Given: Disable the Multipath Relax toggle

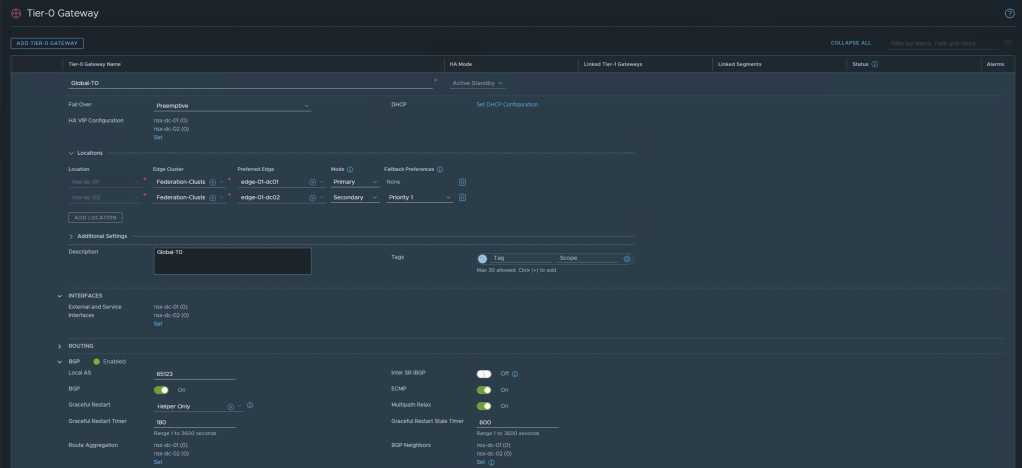Looking at the screenshot, I should pyautogui.click(x=484, y=406).
